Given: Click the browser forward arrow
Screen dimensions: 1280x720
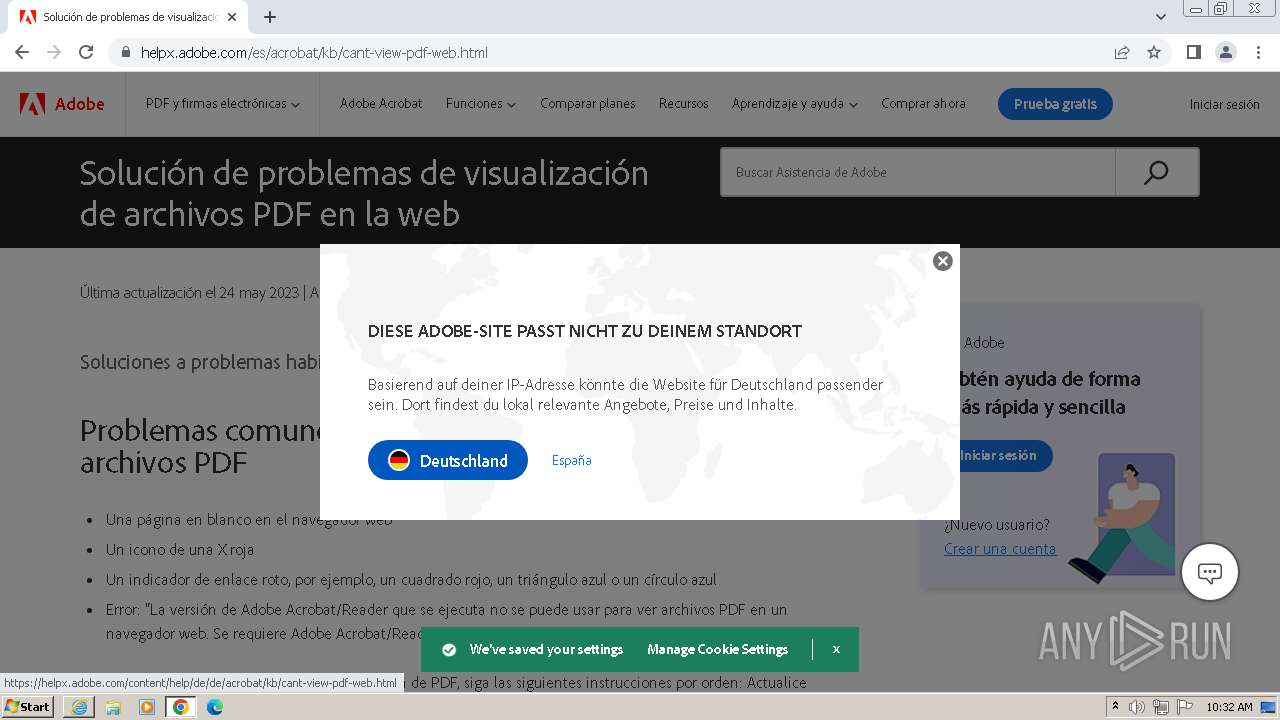Looking at the screenshot, I should 54,52.
